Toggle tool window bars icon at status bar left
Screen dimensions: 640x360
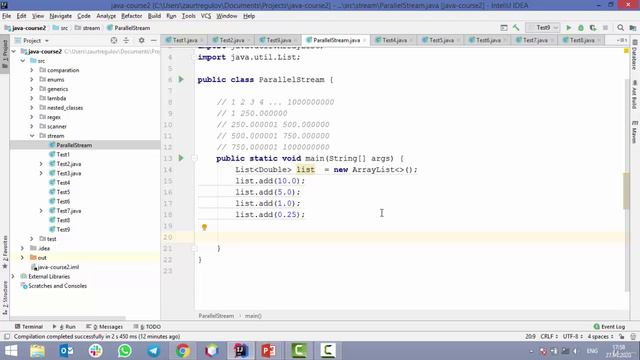[7, 337]
